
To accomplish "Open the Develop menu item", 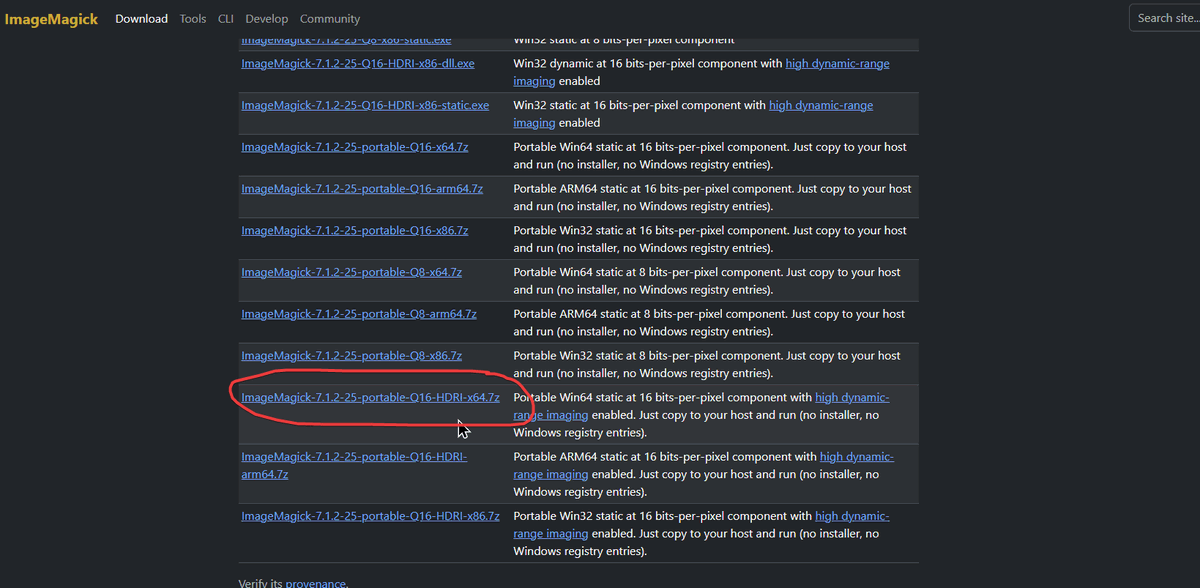I will [x=267, y=19].
